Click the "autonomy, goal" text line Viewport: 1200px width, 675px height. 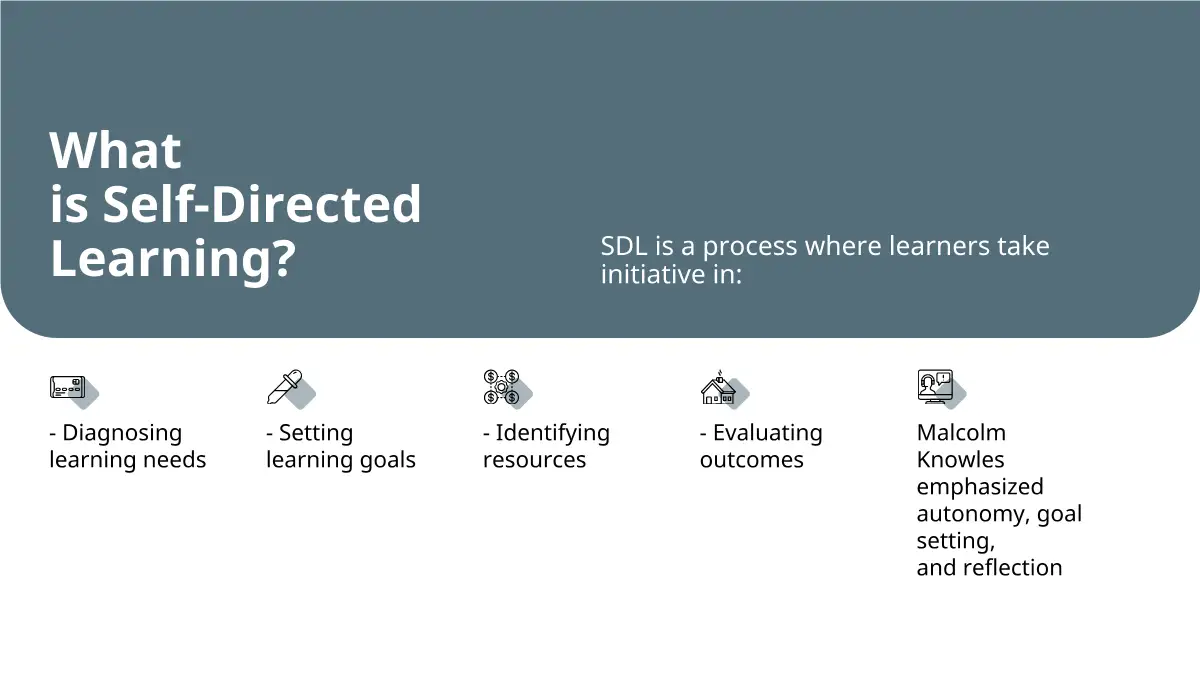click(x=999, y=514)
